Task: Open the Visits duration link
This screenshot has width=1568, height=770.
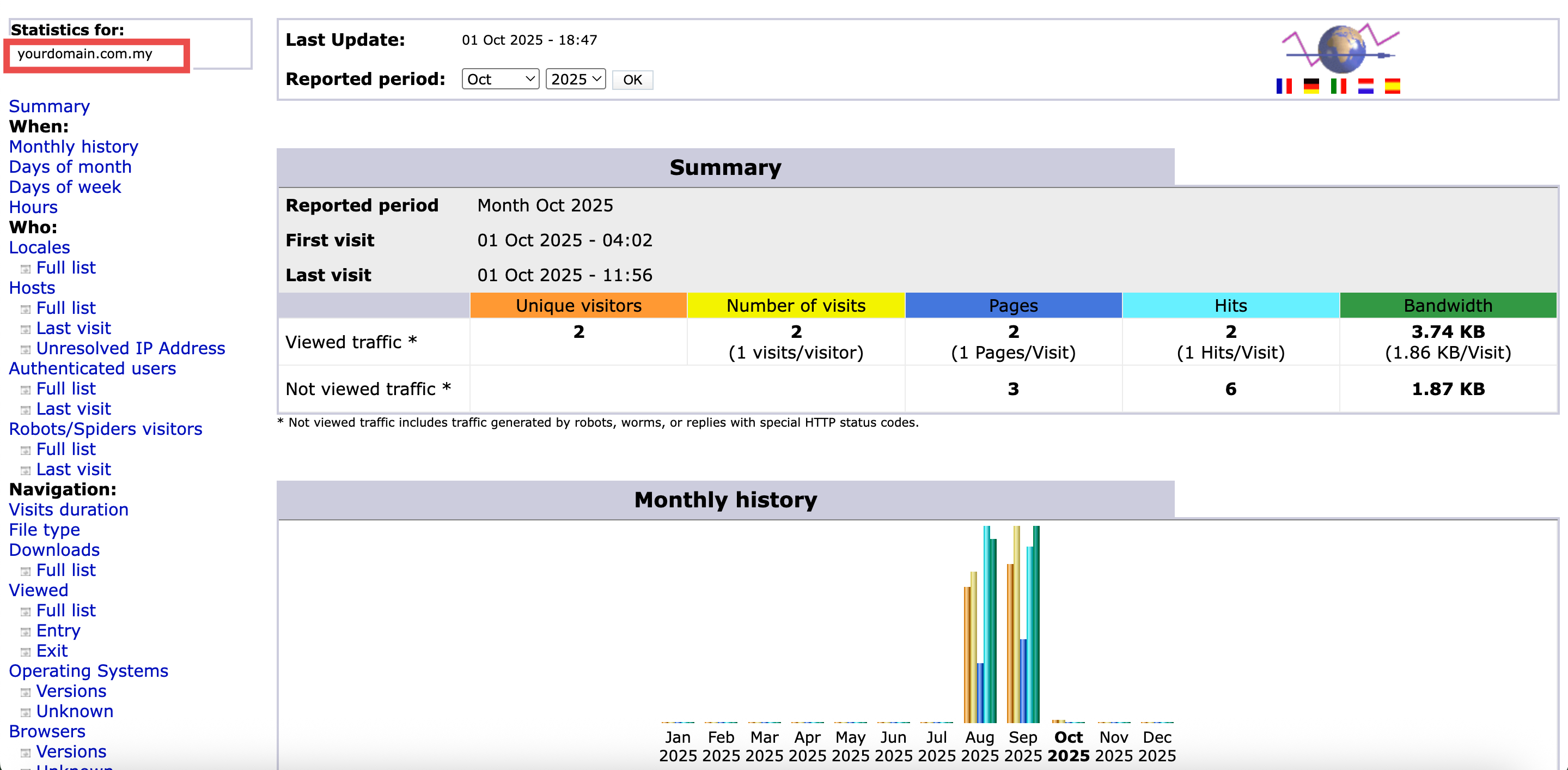Action: click(69, 510)
